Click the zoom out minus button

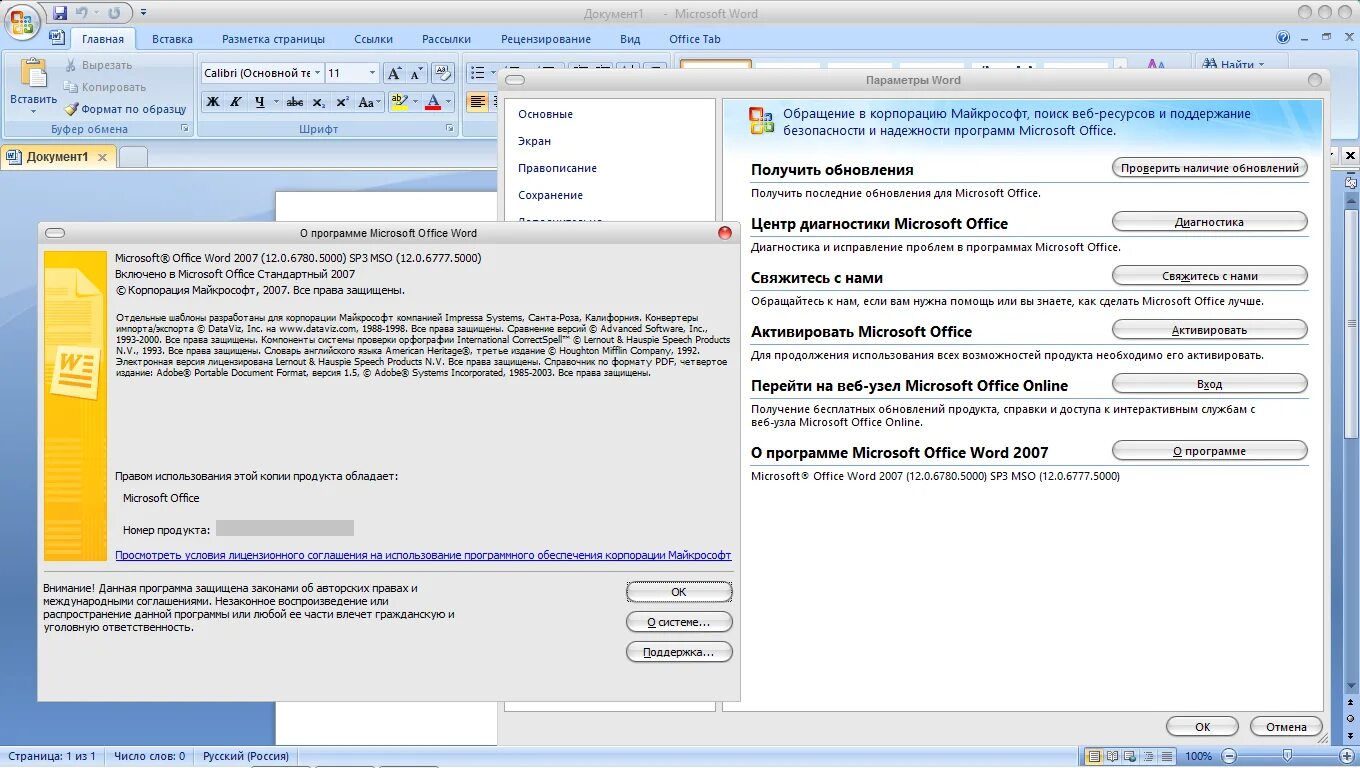(1229, 756)
